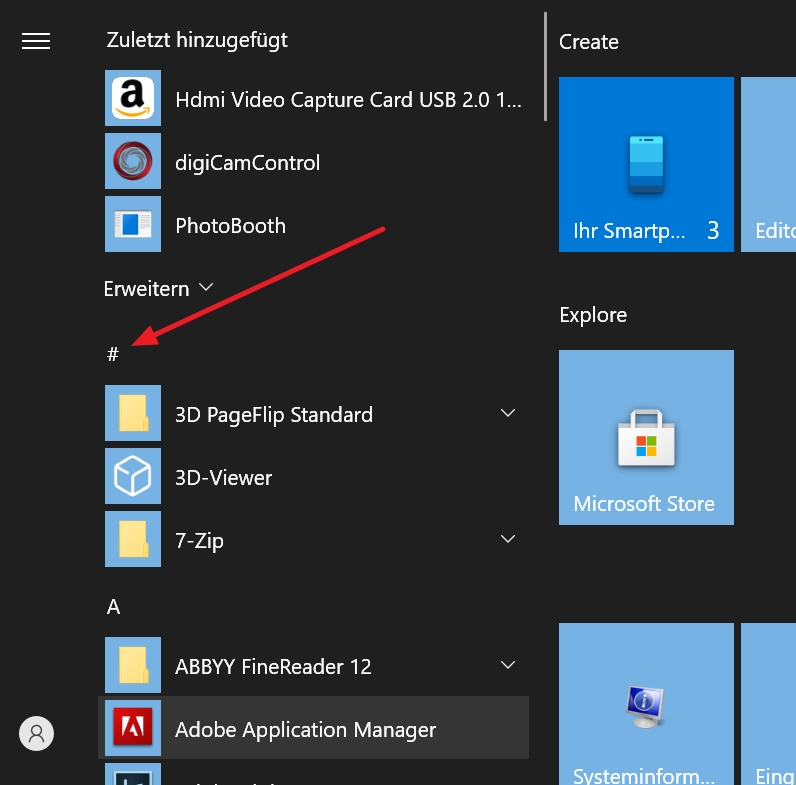Screen dimensions: 796x785
Task: Click the 7-Zip folder label
Action: point(199,541)
